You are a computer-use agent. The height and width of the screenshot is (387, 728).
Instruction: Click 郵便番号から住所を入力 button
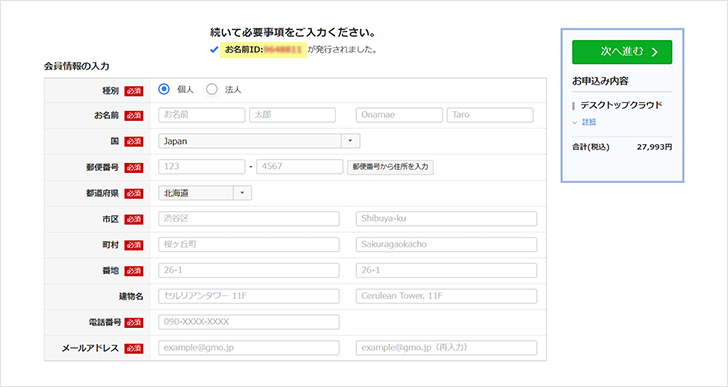coord(390,167)
